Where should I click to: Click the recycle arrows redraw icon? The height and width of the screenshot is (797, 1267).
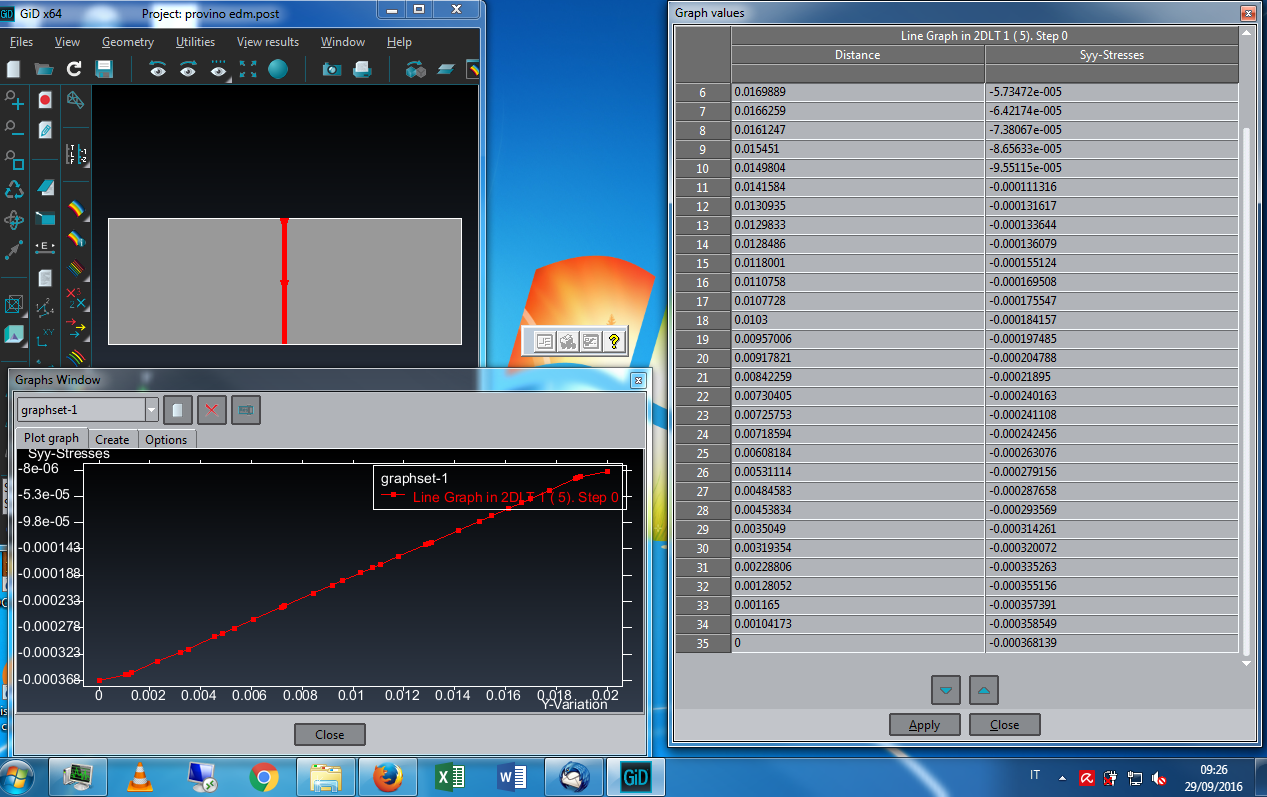pos(14,189)
